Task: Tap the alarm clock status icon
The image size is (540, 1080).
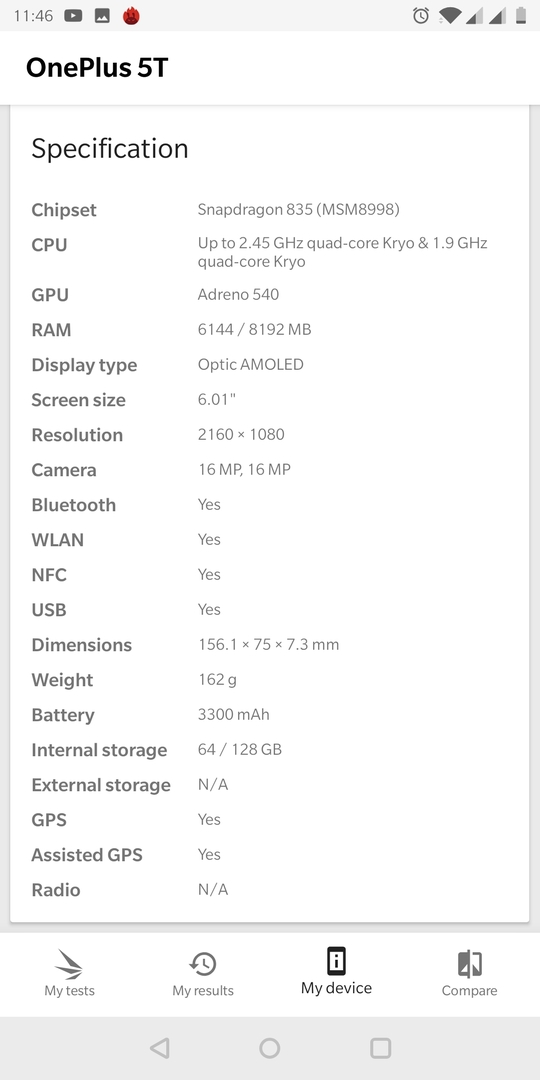Action: [421, 16]
